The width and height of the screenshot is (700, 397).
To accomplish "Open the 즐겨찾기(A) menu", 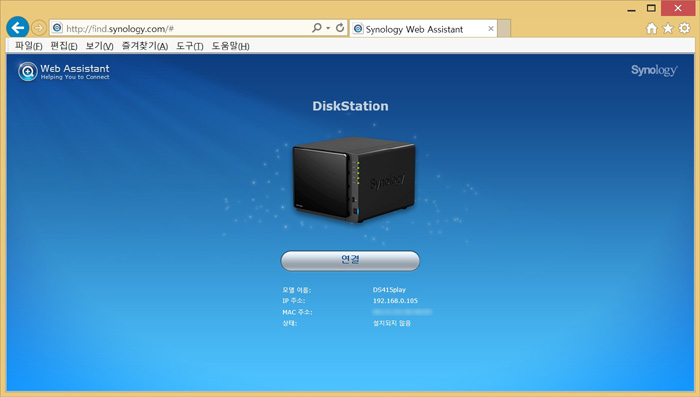I will [x=145, y=46].
